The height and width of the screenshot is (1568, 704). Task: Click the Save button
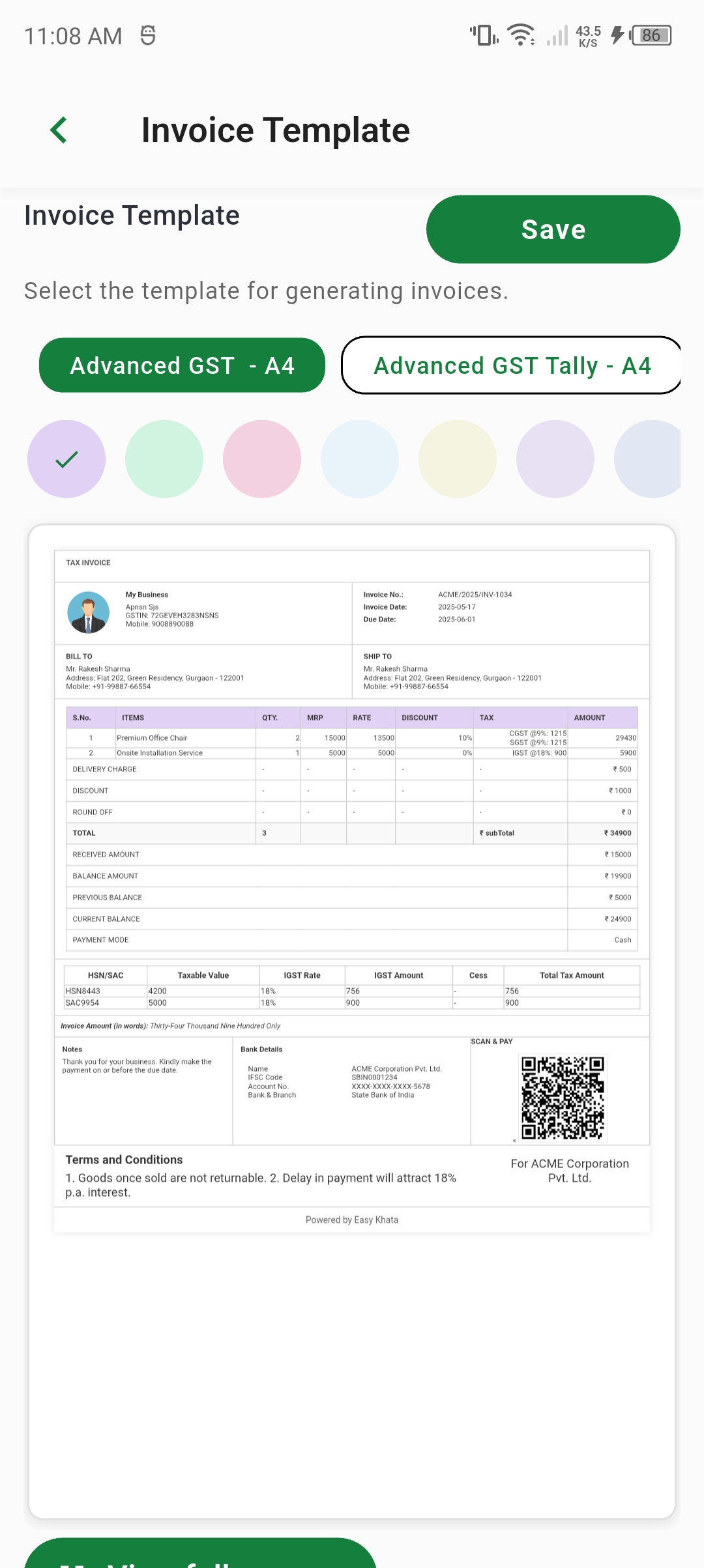[x=553, y=229]
